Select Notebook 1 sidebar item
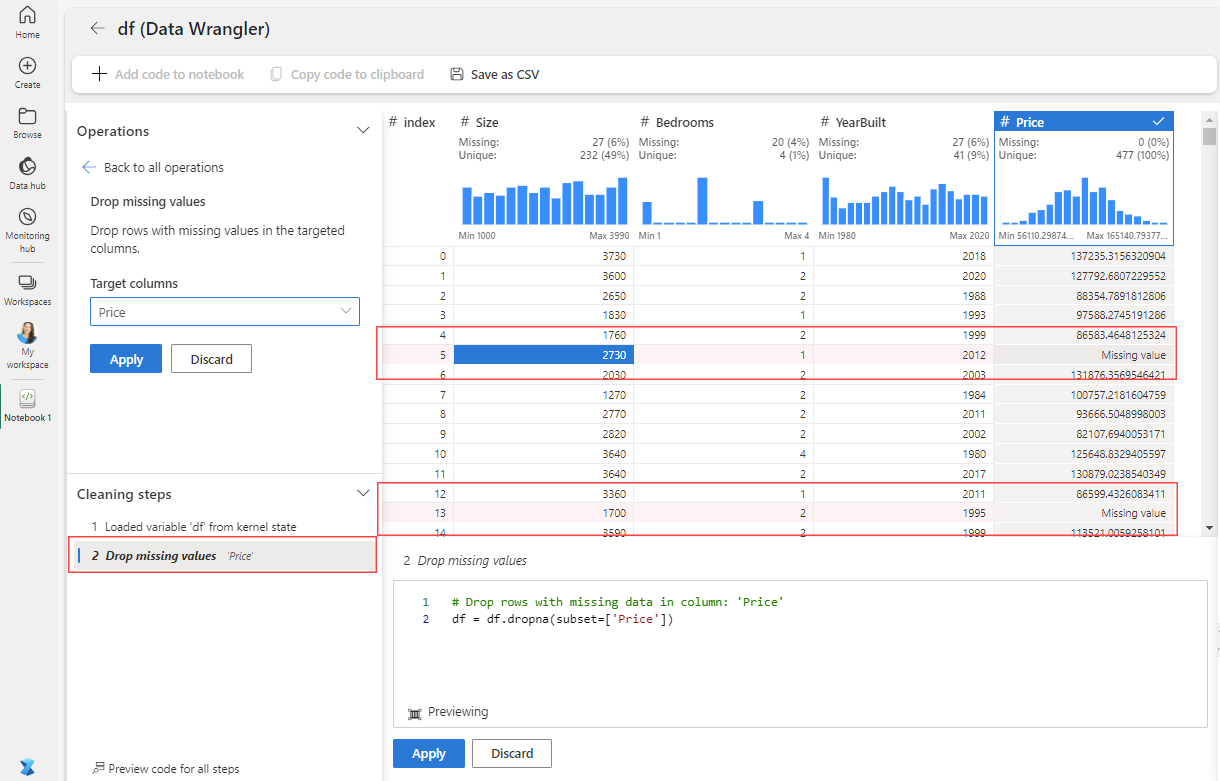The image size is (1220, 781). tap(27, 405)
